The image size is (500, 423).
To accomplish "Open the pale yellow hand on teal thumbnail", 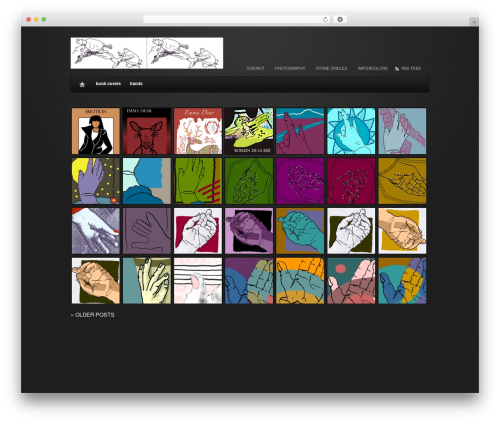I will point(147,281).
